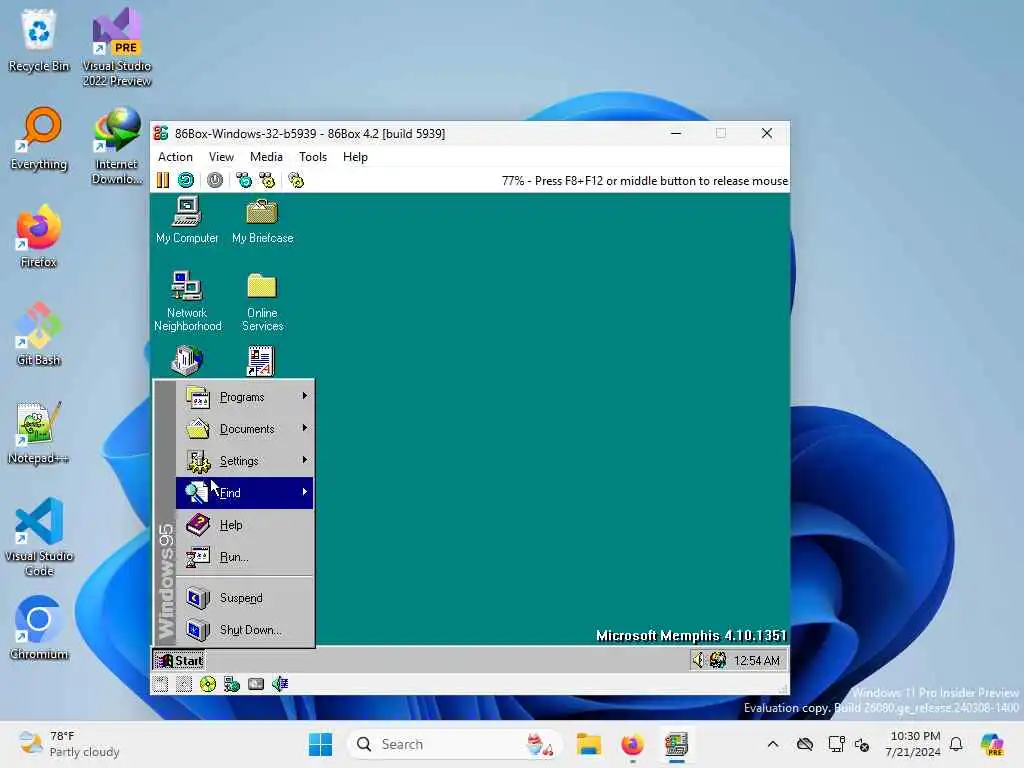
Task: Open the Copilot Preview taskbar icon
Action: point(992,744)
